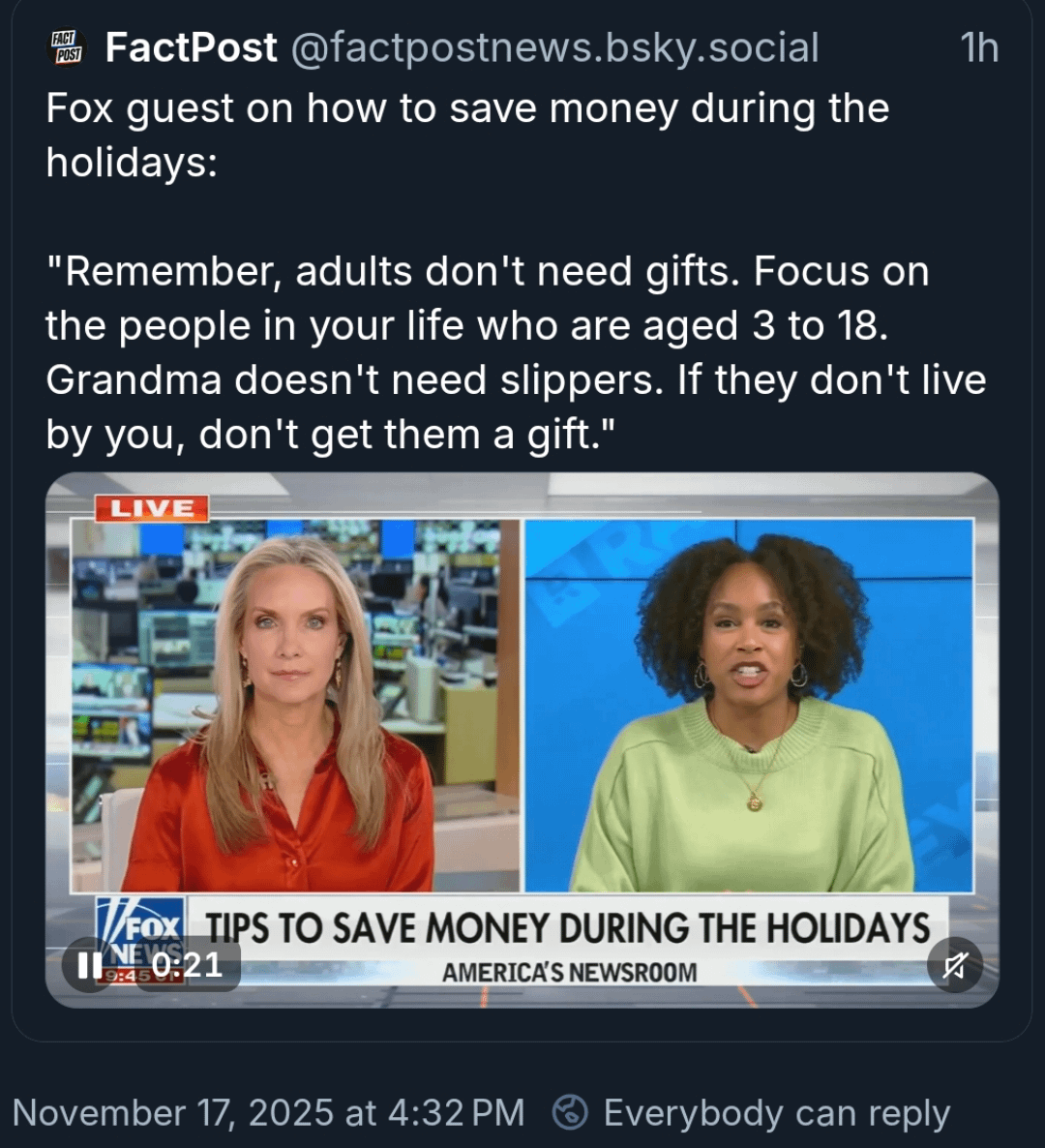The width and height of the screenshot is (1045, 1148).
Task: Open the "Everybody can reply" setting
Action: click(776, 1113)
